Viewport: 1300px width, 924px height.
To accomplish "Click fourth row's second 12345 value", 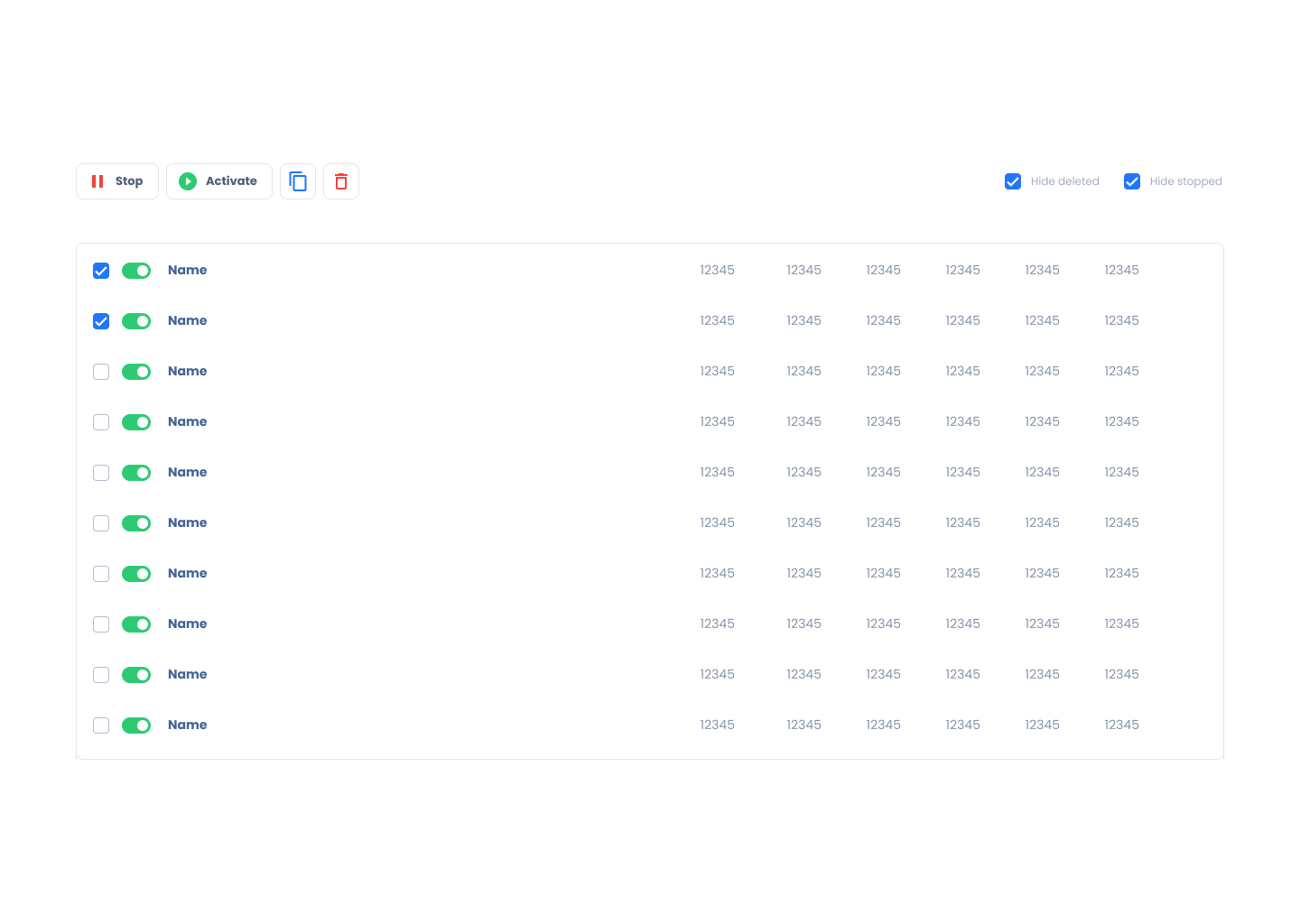I will (803, 421).
